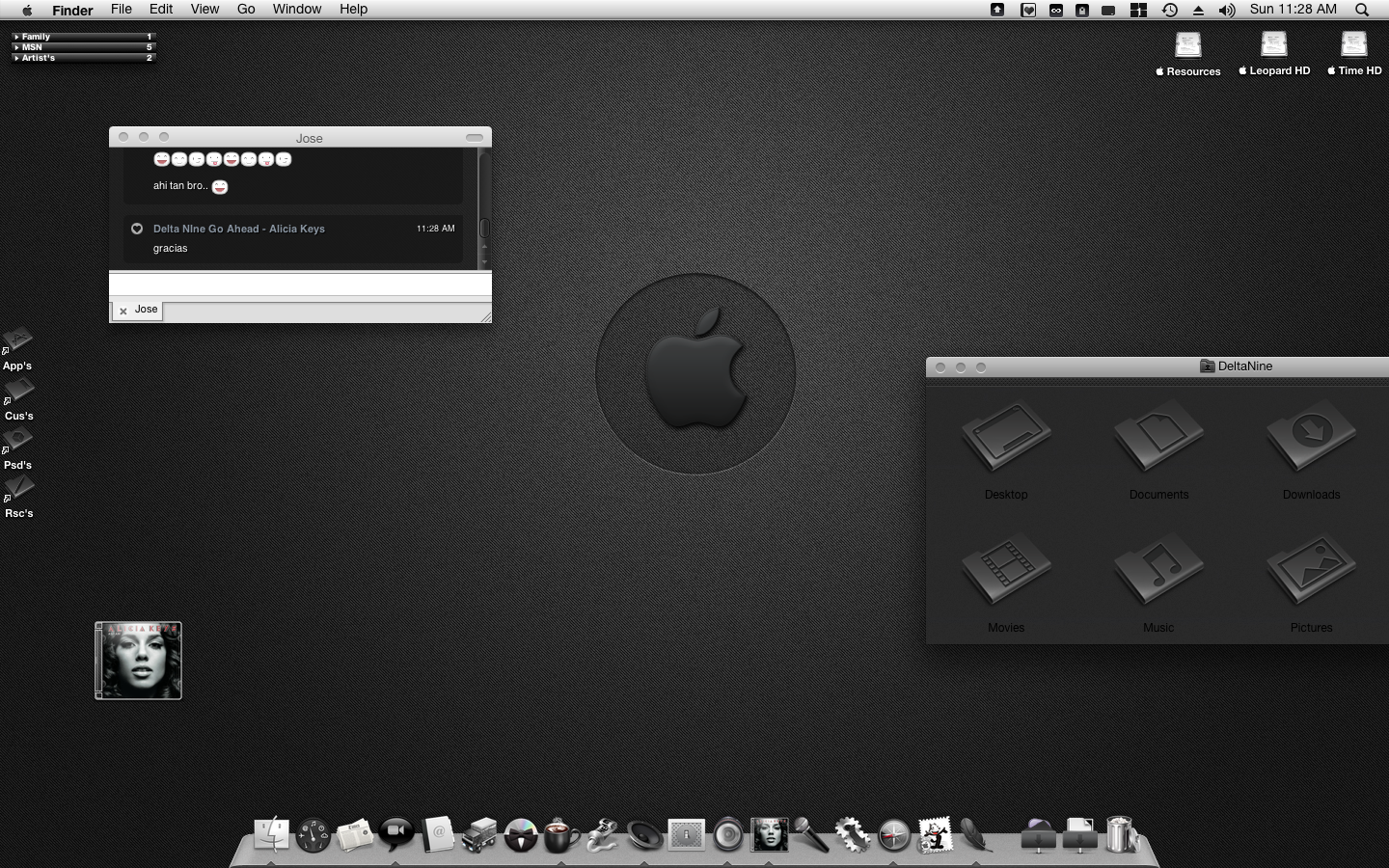Click the date and time clock
The image size is (1389, 868).
click(1294, 9)
